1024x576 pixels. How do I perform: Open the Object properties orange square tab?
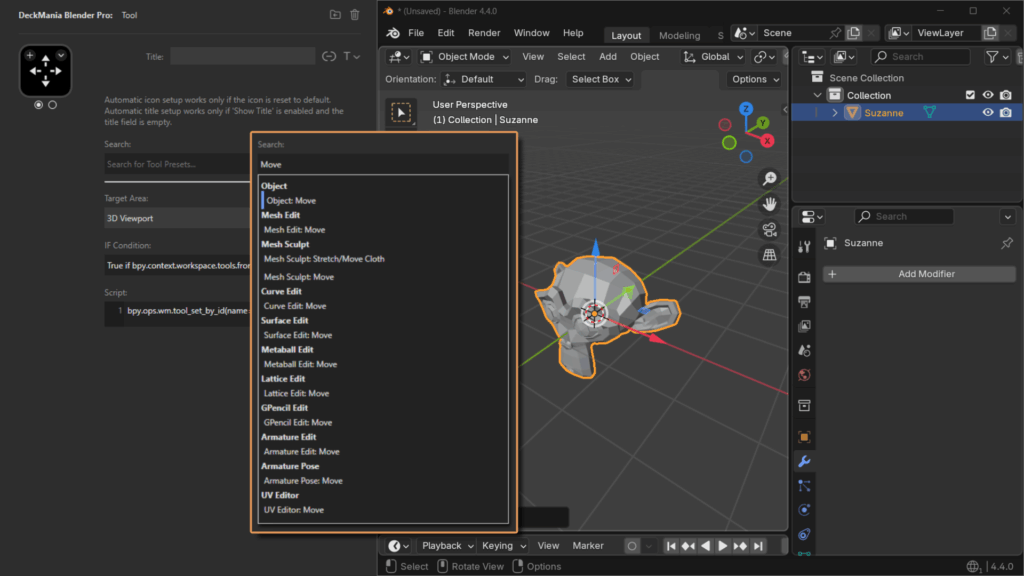(x=804, y=437)
